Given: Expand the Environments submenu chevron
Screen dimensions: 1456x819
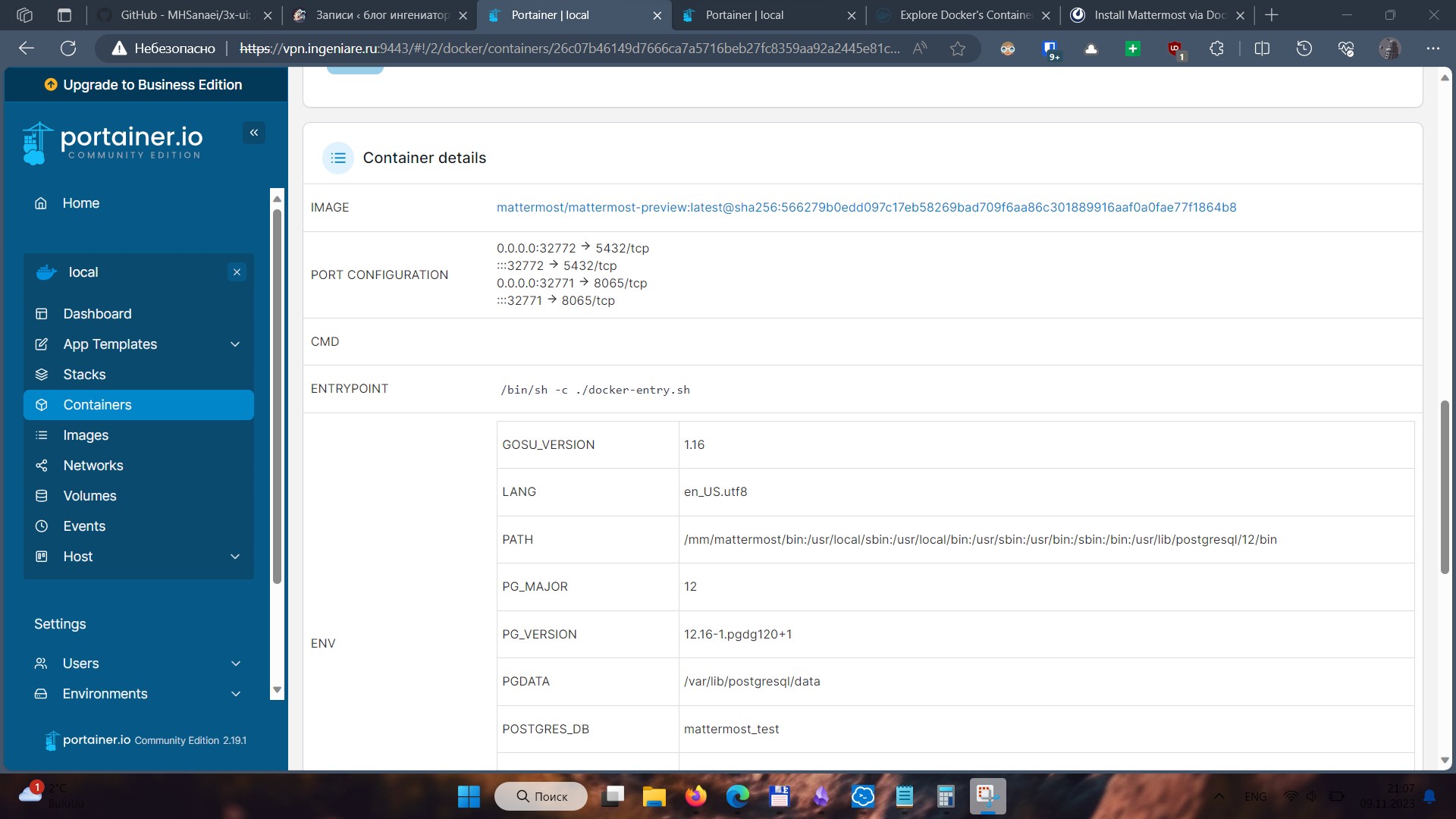Looking at the screenshot, I should click(236, 694).
